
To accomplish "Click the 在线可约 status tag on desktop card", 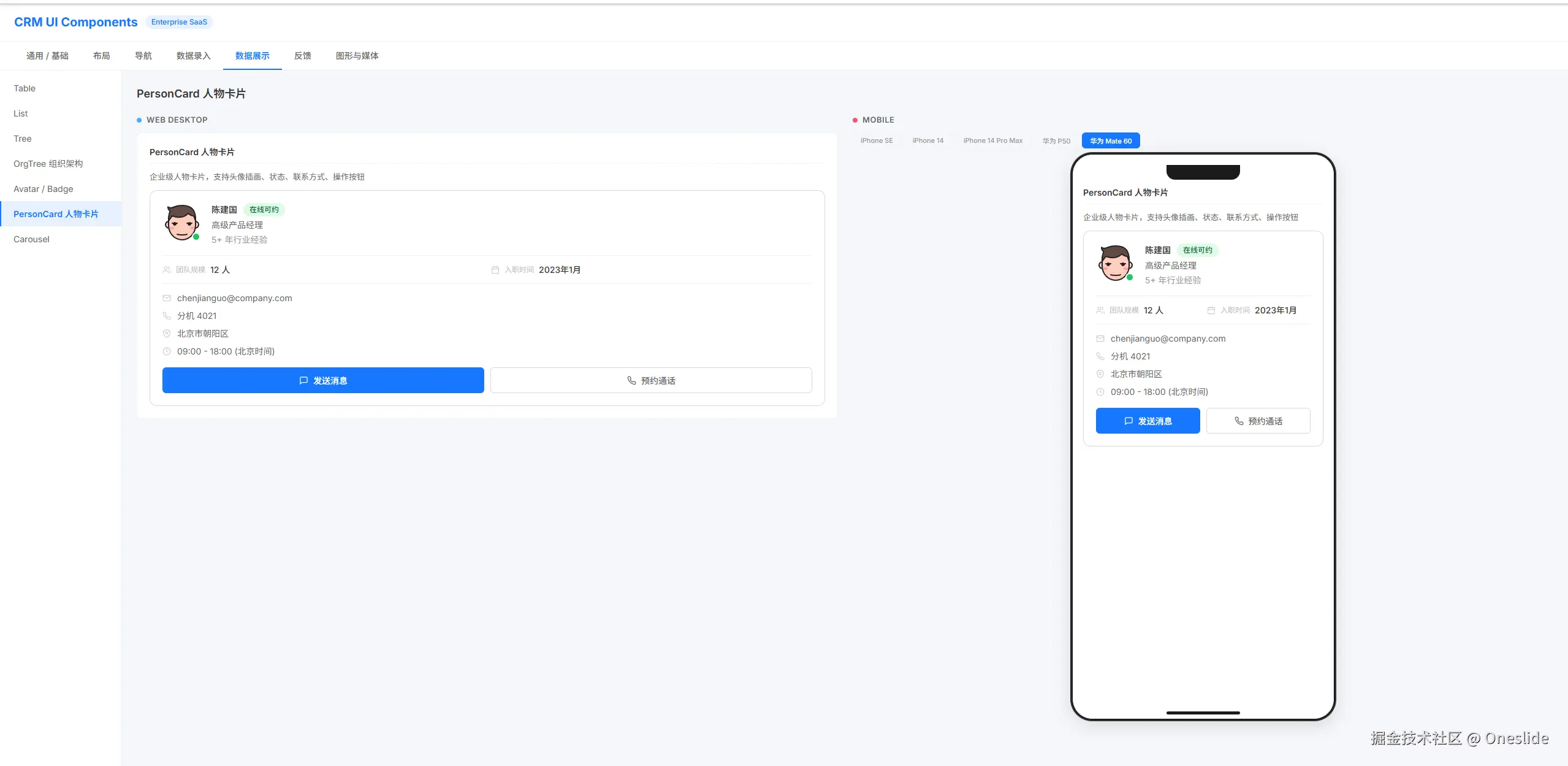I will coord(264,210).
